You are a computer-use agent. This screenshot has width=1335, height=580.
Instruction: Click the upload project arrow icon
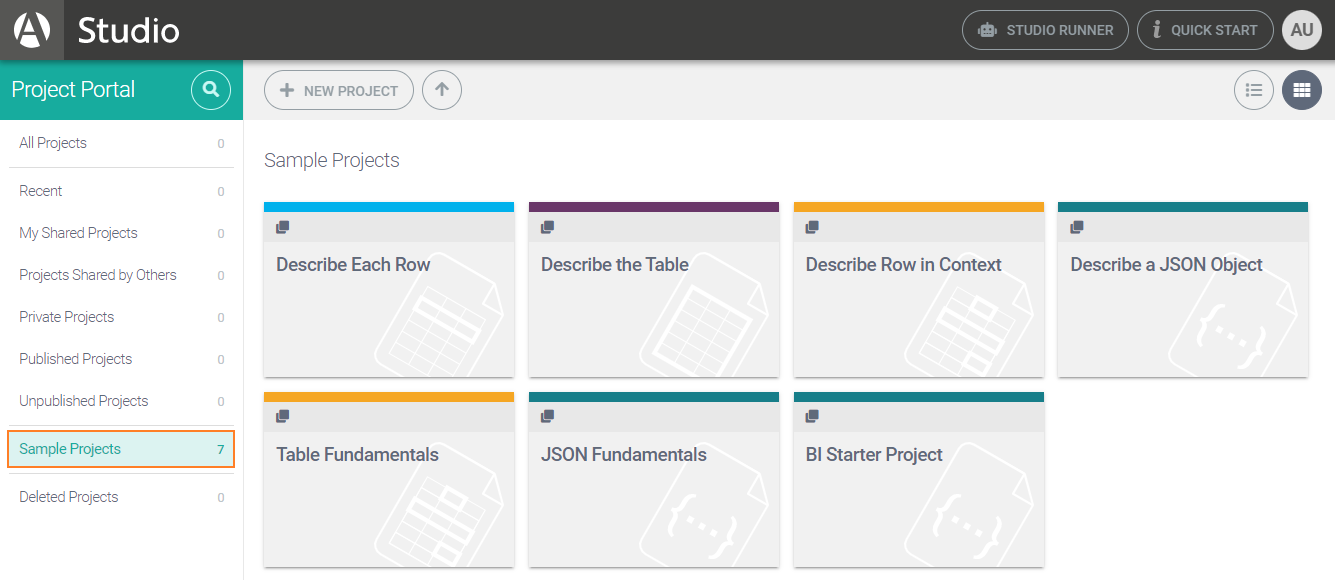click(442, 90)
